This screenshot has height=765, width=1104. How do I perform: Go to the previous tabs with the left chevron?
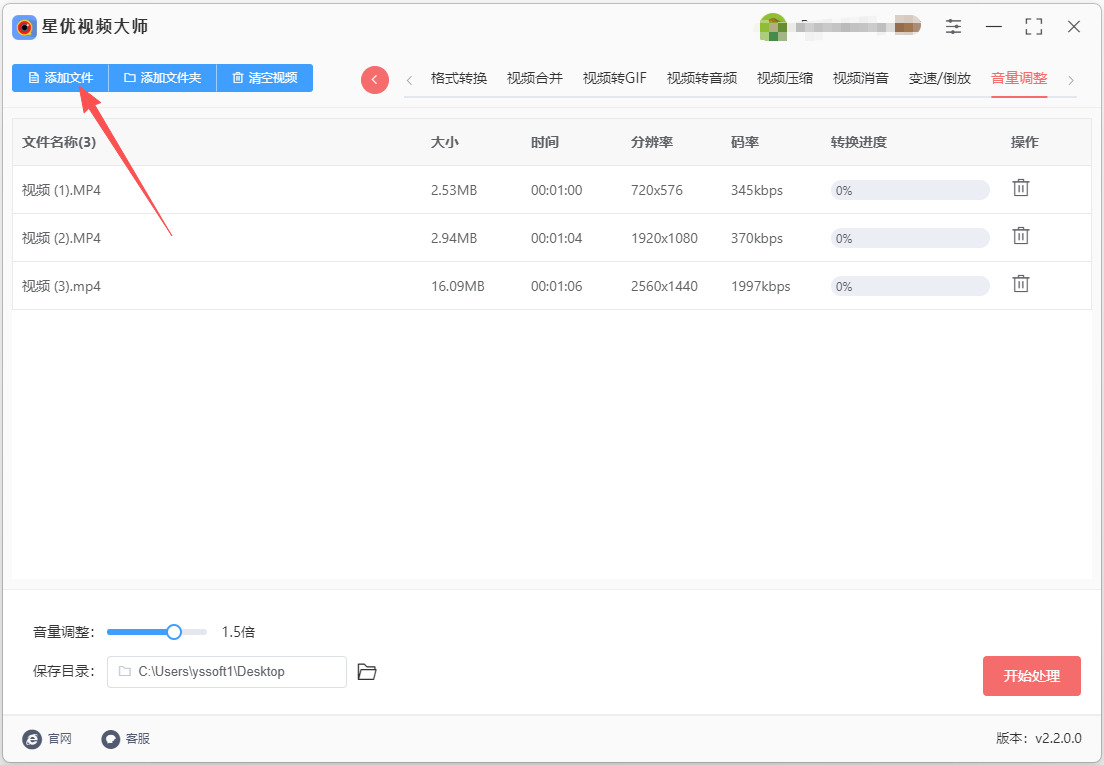coord(409,80)
